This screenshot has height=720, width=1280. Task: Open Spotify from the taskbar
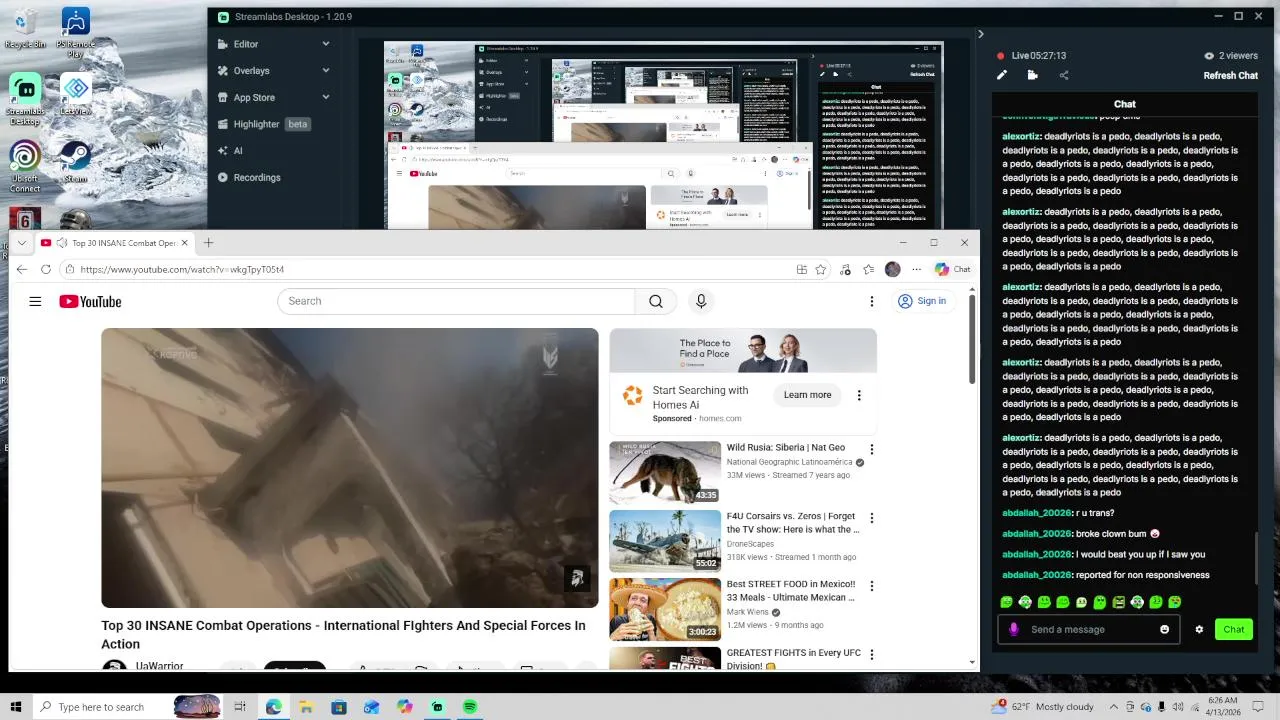coord(470,707)
